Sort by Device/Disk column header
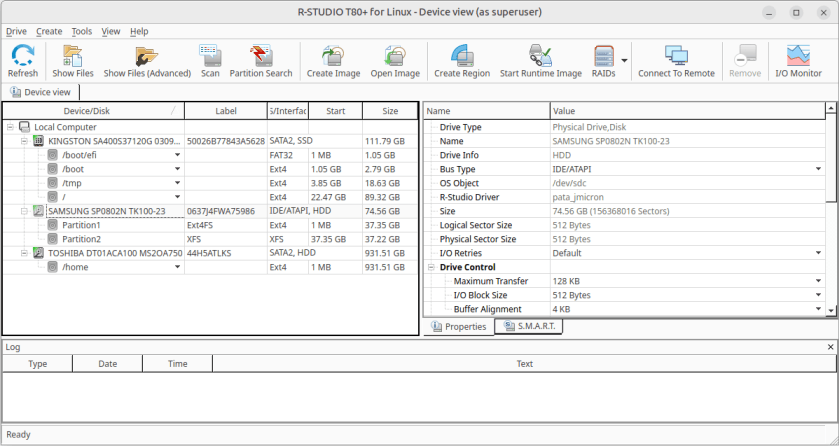This screenshot has height=446, width=839. tap(93, 111)
